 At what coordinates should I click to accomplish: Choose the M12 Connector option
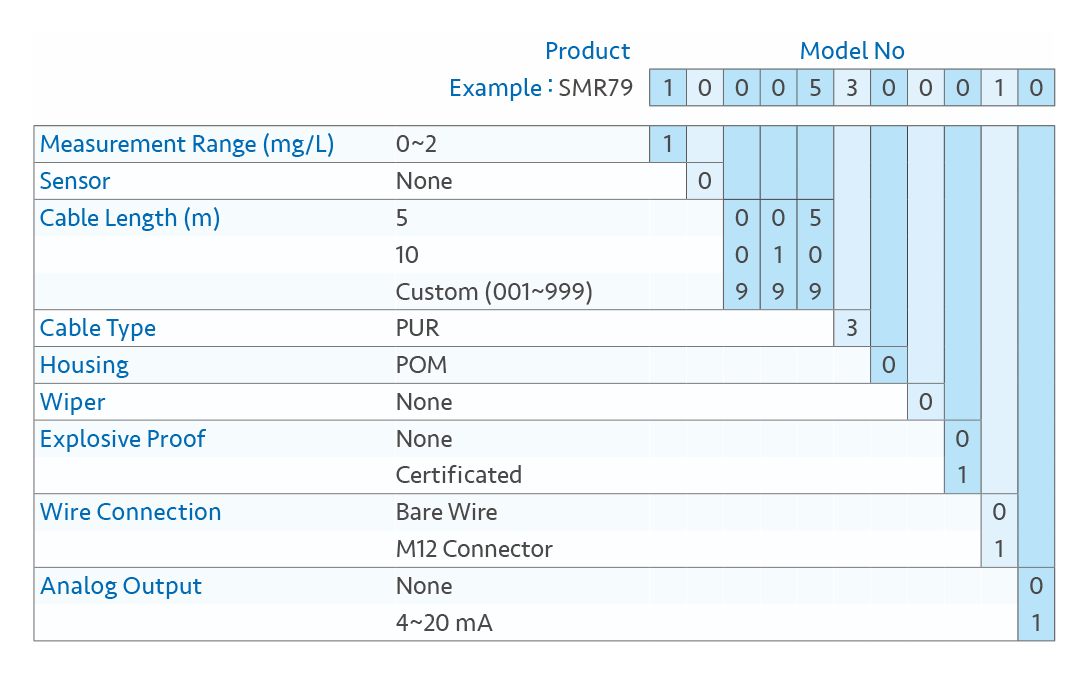point(474,549)
